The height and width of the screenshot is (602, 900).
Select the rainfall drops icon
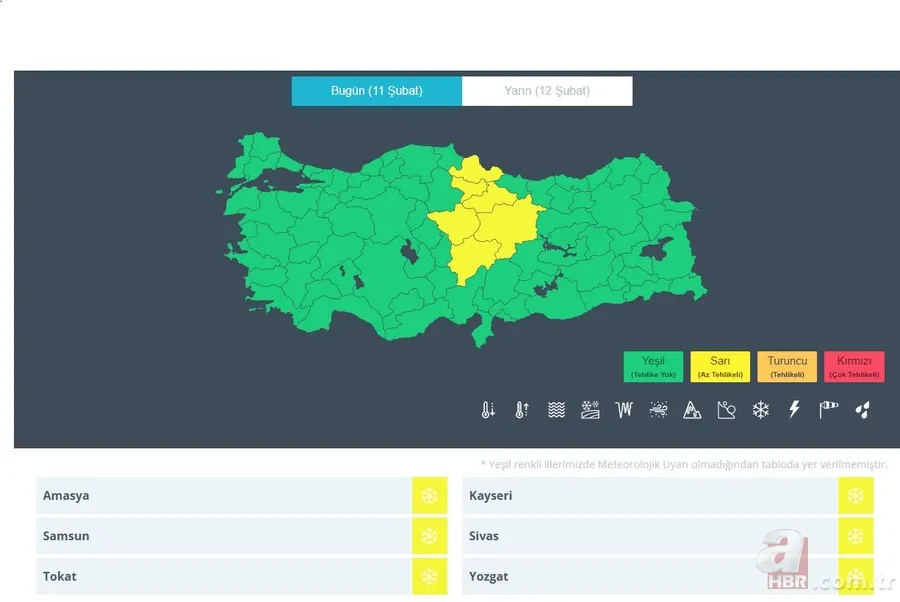tap(862, 409)
